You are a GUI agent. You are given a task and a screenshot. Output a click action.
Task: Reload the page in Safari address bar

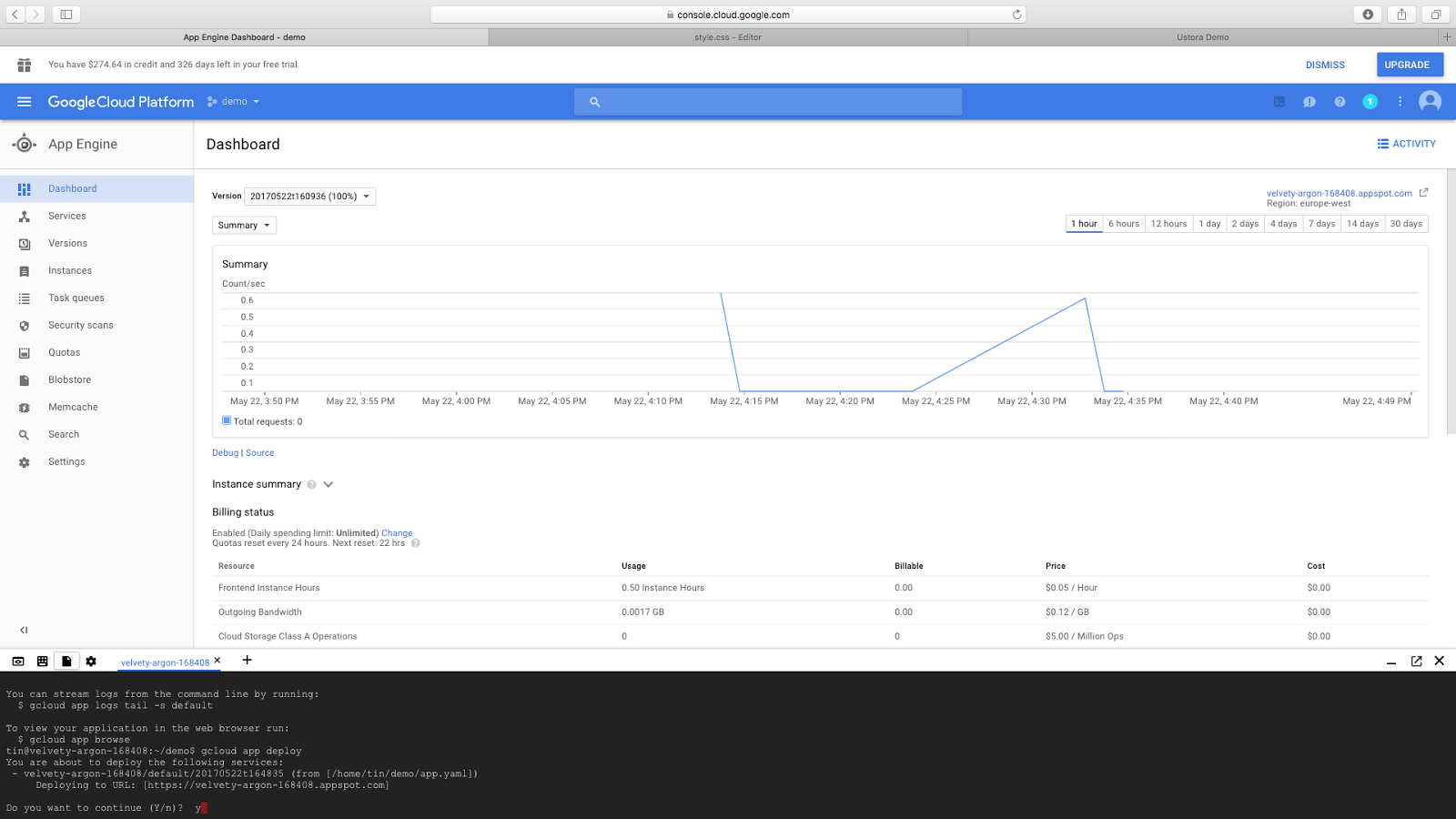[x=1017, y=15]
